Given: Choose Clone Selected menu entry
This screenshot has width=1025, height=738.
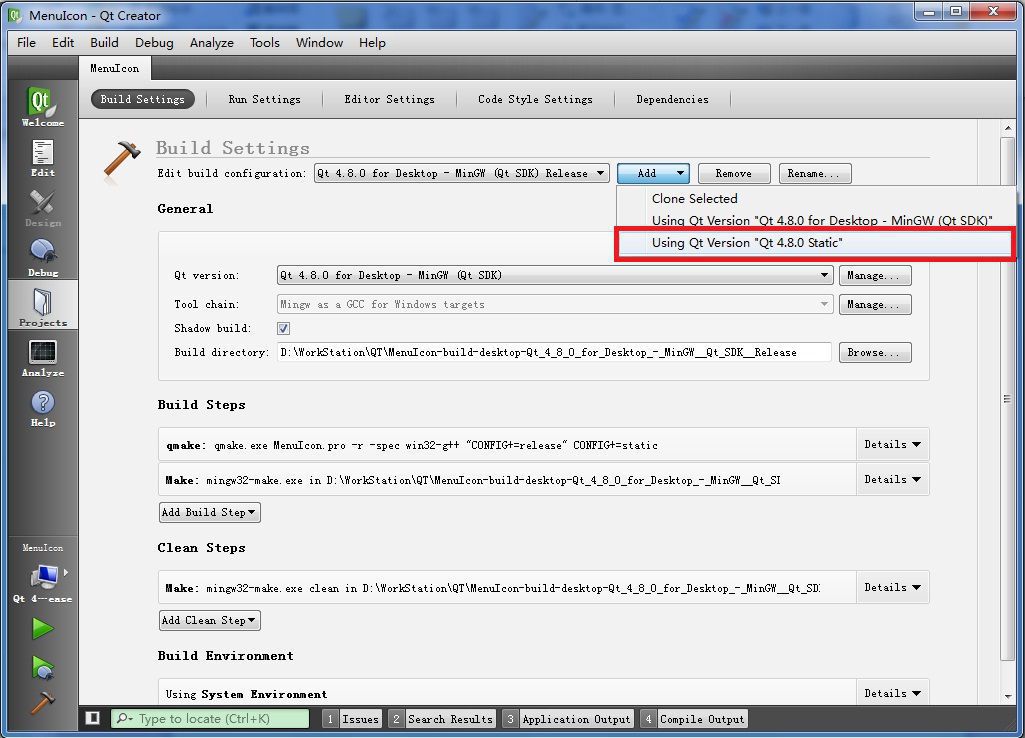Looking at the screenshot, I should [815, 199].
